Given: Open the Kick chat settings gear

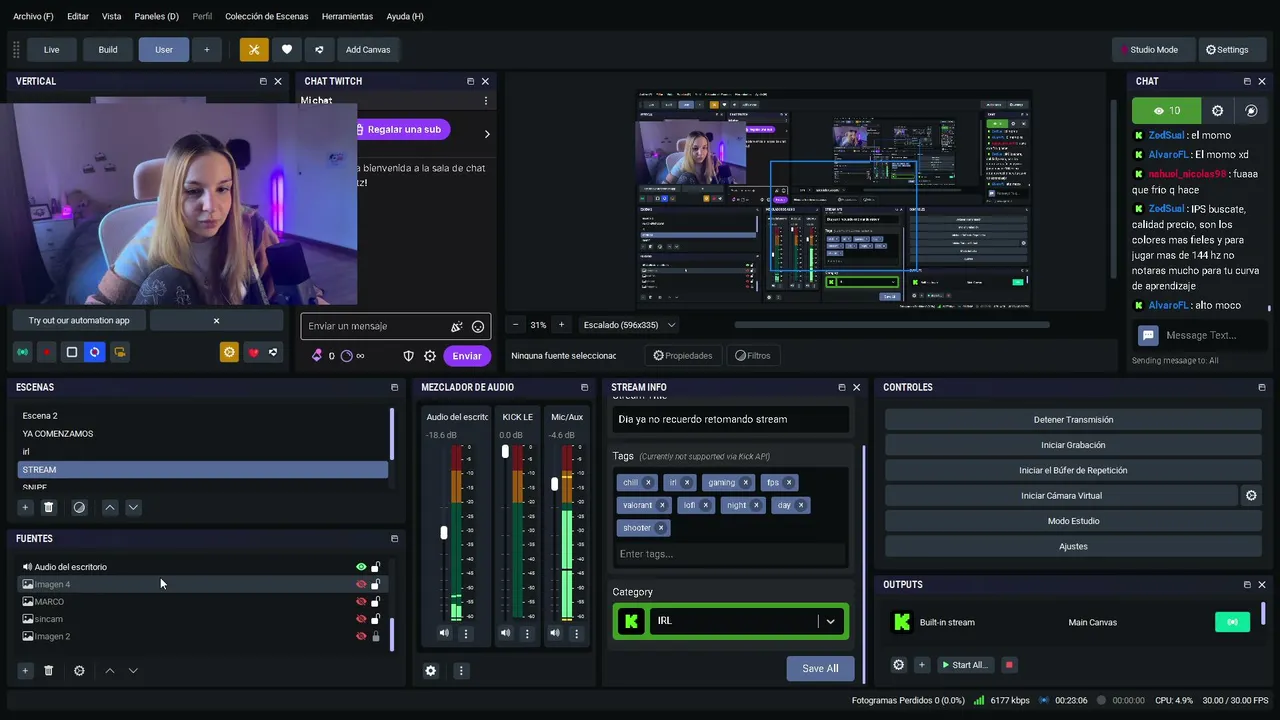Looking at the screenshot, I should [x=1217, y=111].
